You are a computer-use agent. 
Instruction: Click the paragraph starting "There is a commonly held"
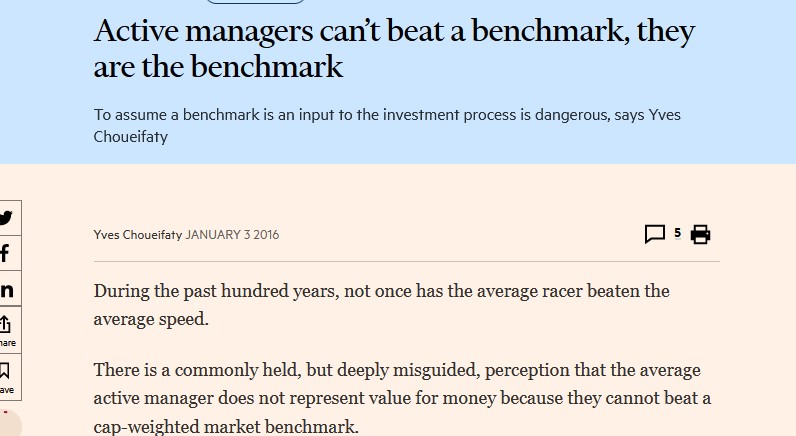coord(402,398)
